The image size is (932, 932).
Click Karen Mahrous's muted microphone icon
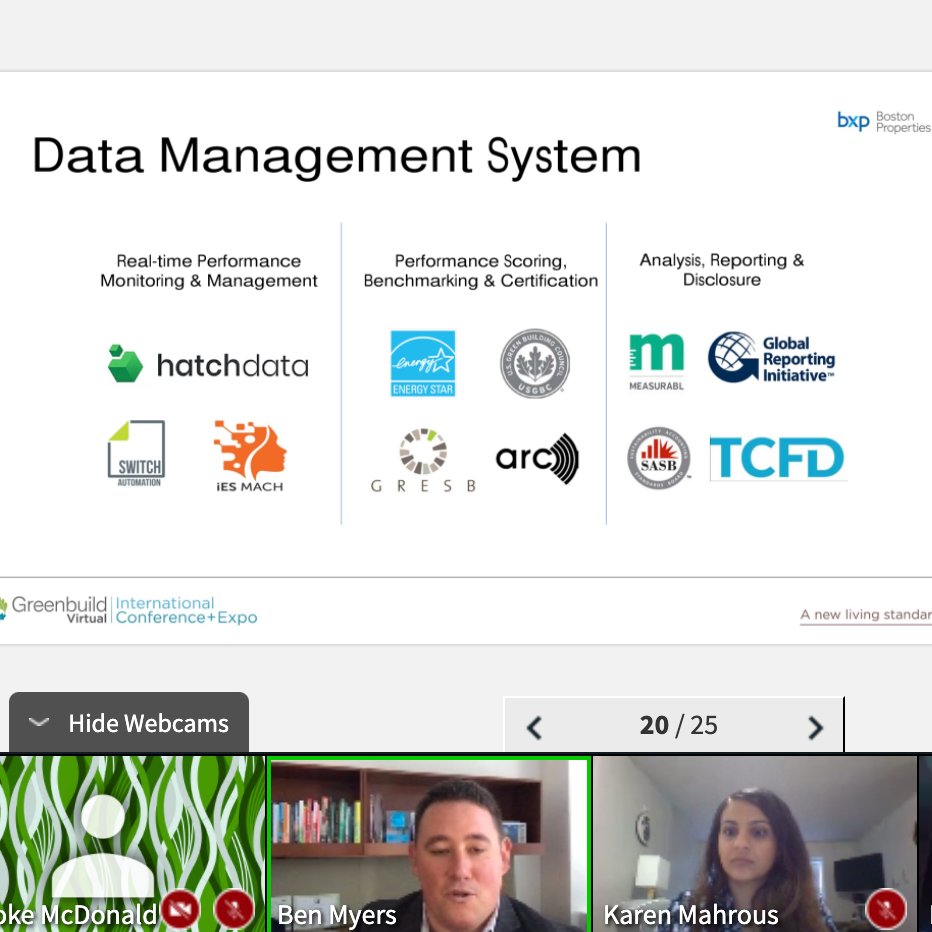pos(886,909)
